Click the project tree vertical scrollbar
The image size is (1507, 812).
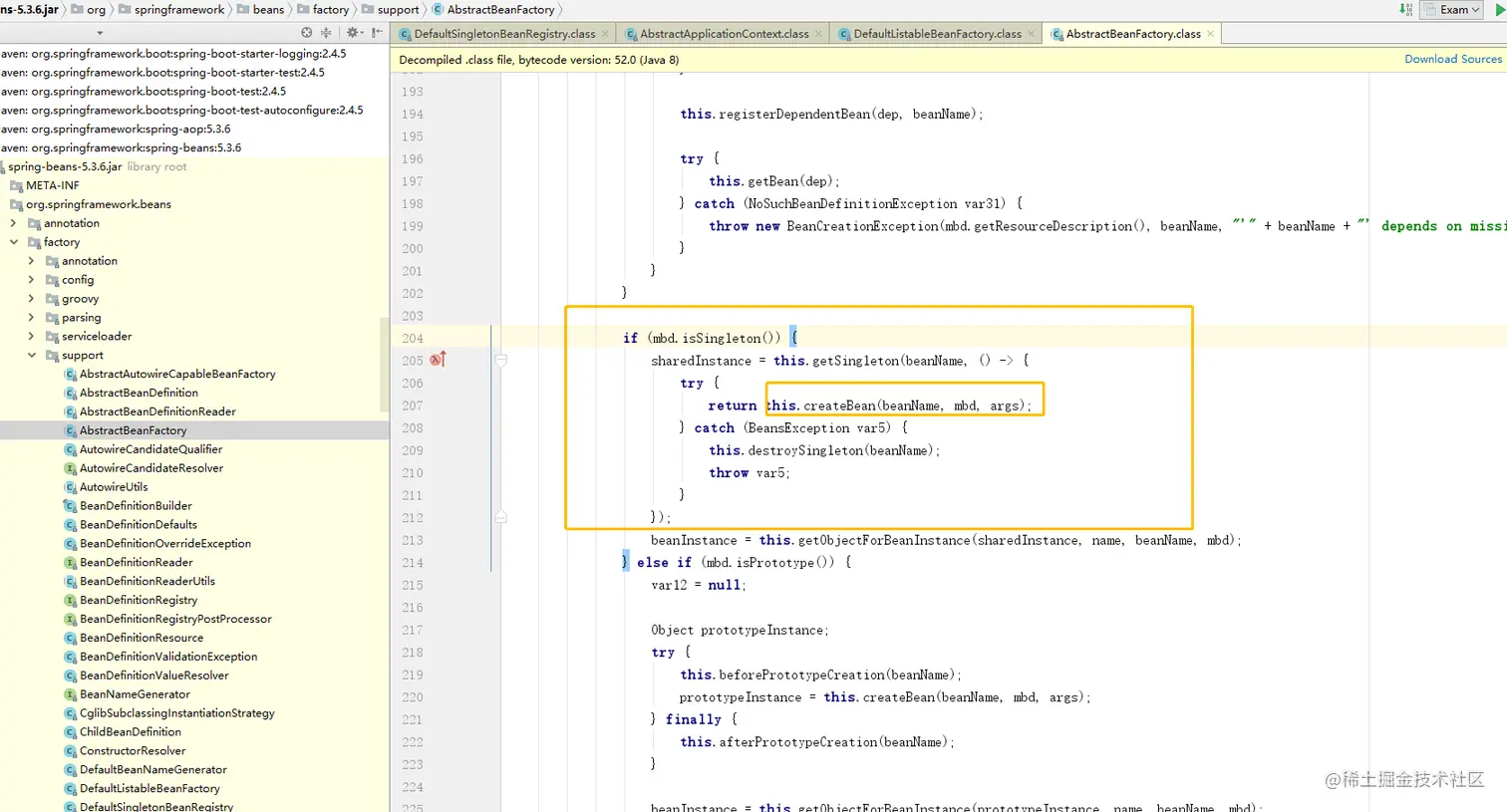pyautogui.click(x=385, y=364)
